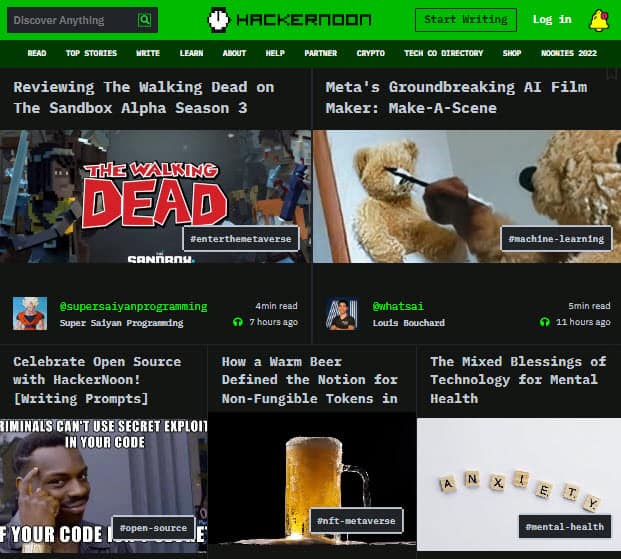Open the SHOP menu item
The width and height of the screenshot is (621, 559).
coord(512,53)
